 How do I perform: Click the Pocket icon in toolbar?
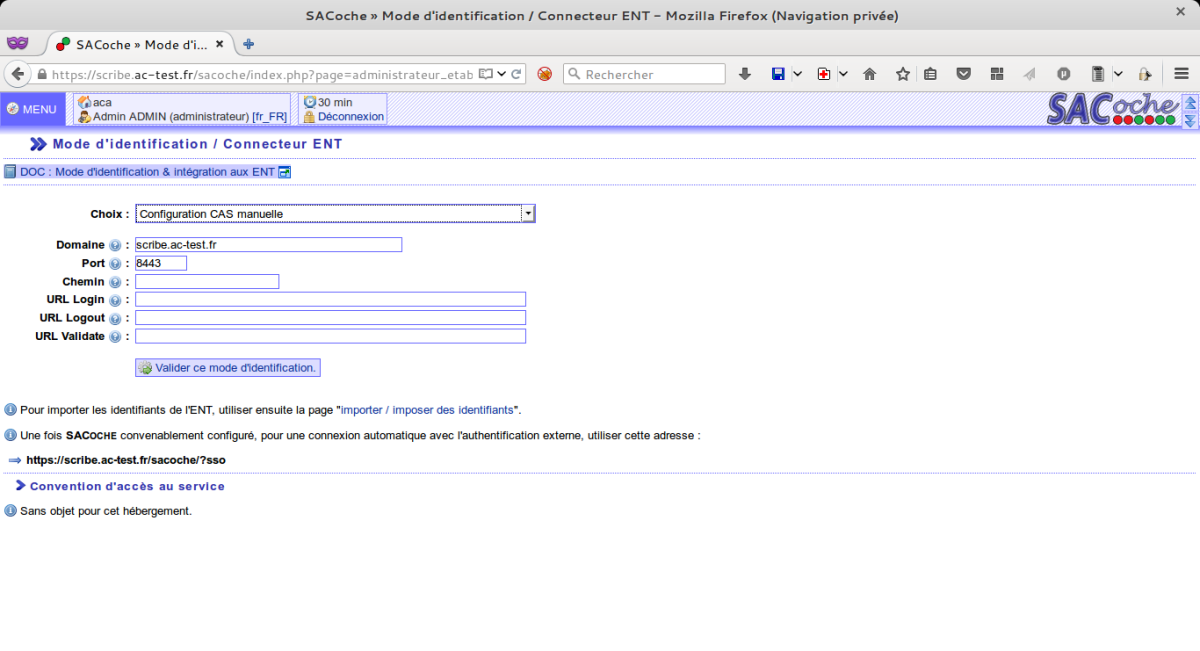[x=964, y=74]
